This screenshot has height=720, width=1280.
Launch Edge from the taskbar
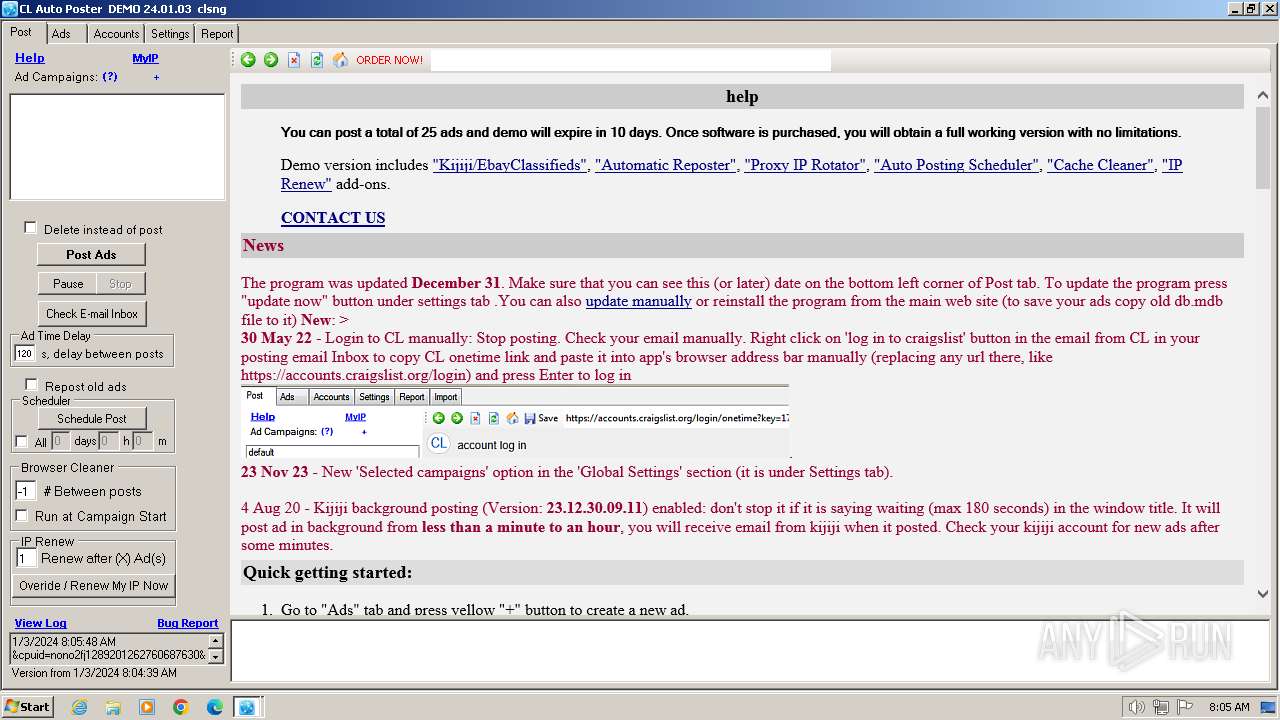coord(215,707)
